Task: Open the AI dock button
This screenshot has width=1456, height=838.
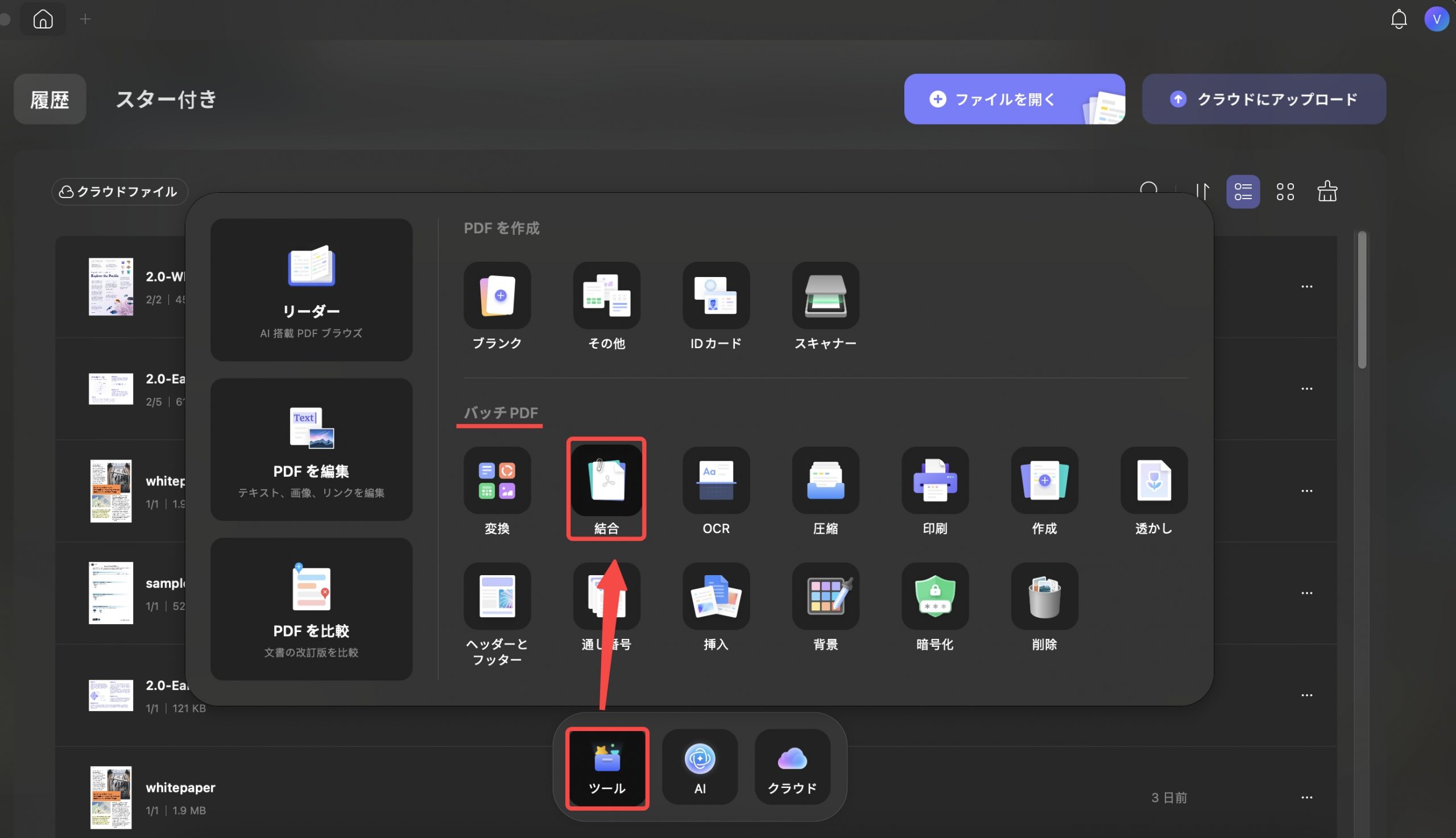Action: 700,767
